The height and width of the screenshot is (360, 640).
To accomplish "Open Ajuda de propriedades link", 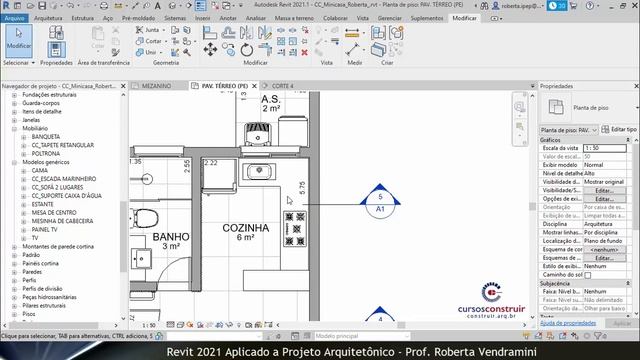I will (568, 323).
